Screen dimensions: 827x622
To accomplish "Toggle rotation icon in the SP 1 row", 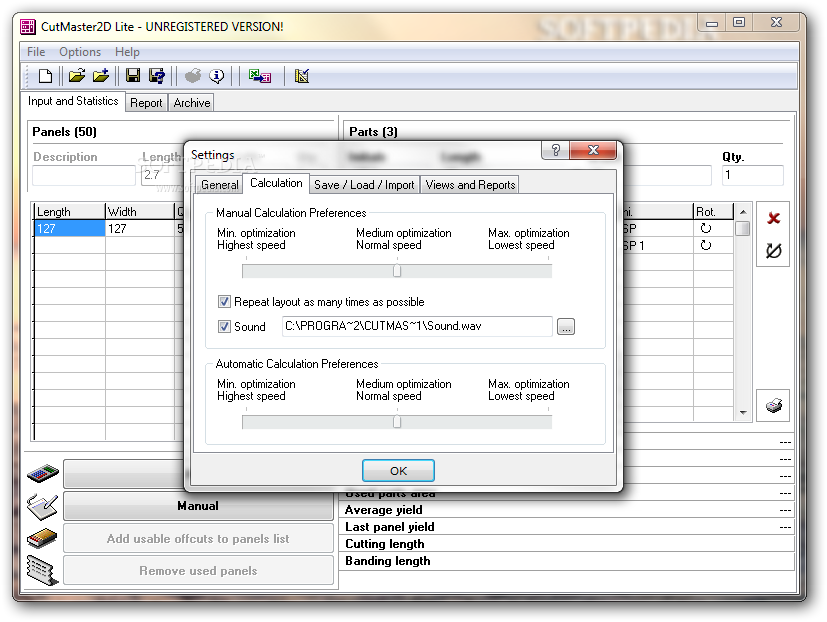I will (706, 245).
